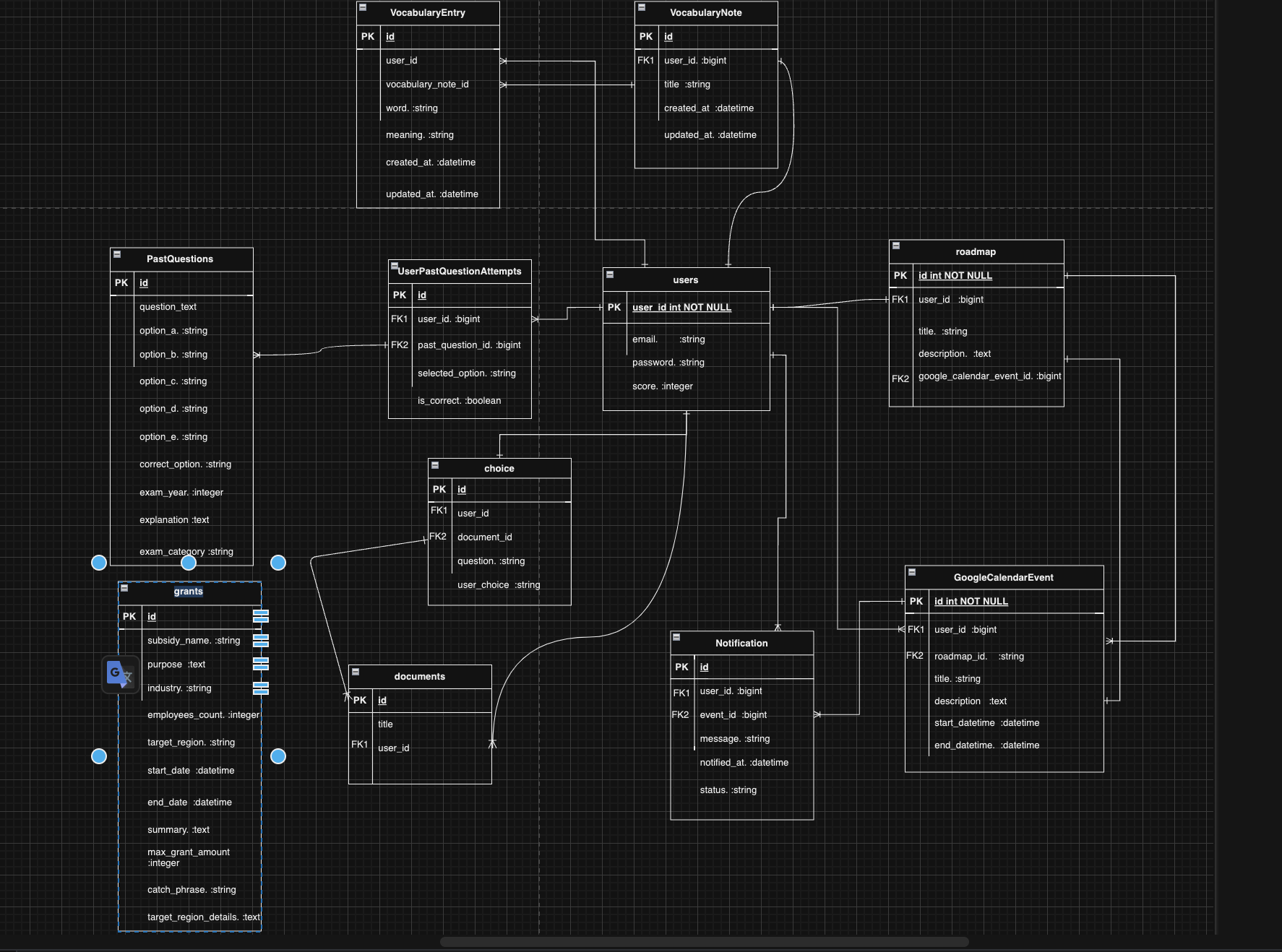Screen dimensions: 1282x952
Task: Select 'title' row in documents table
Action: pos(420,724)
